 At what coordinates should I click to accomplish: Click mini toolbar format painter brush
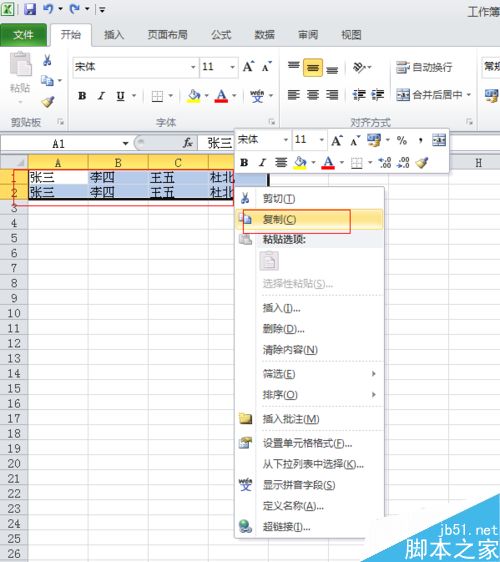tap(422, 163)
